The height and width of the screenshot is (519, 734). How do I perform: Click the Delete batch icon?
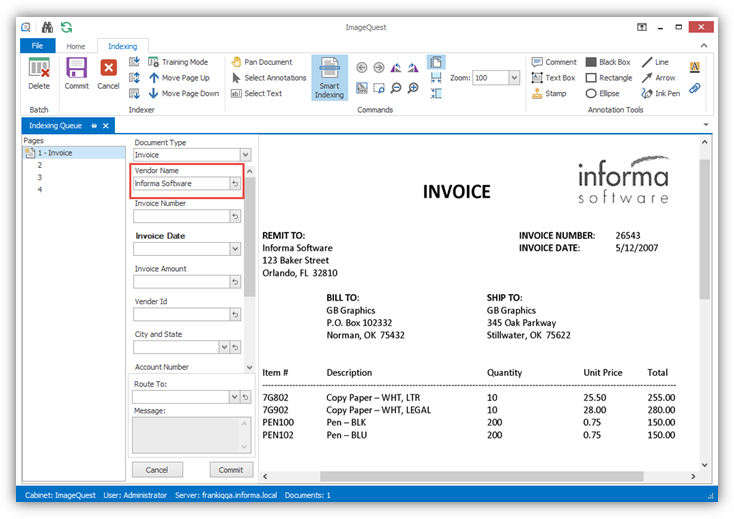[39, 68]
